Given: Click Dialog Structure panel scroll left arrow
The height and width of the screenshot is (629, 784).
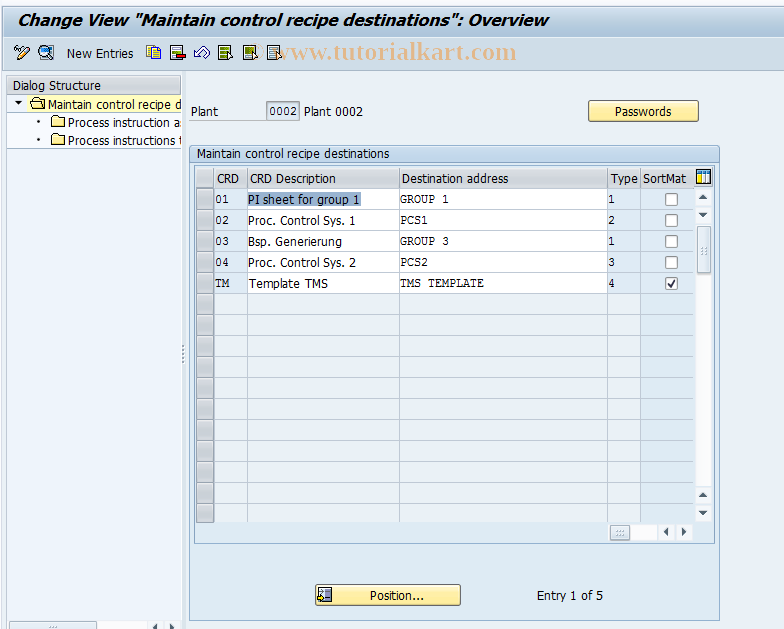Looking at the screenshot, I should [x=155, y=626].
